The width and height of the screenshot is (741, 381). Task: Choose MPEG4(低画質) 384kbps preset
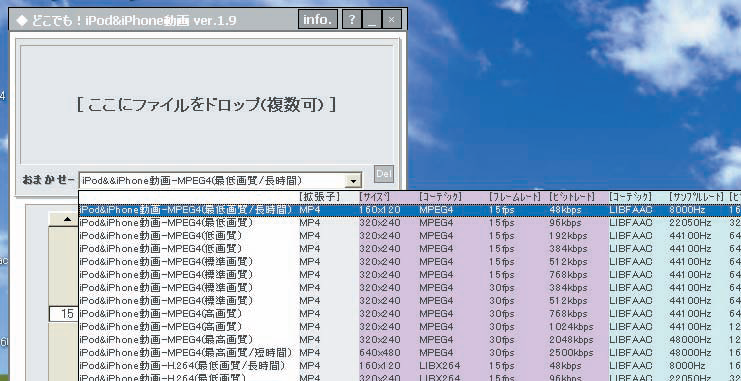click(x=410, y=248)
